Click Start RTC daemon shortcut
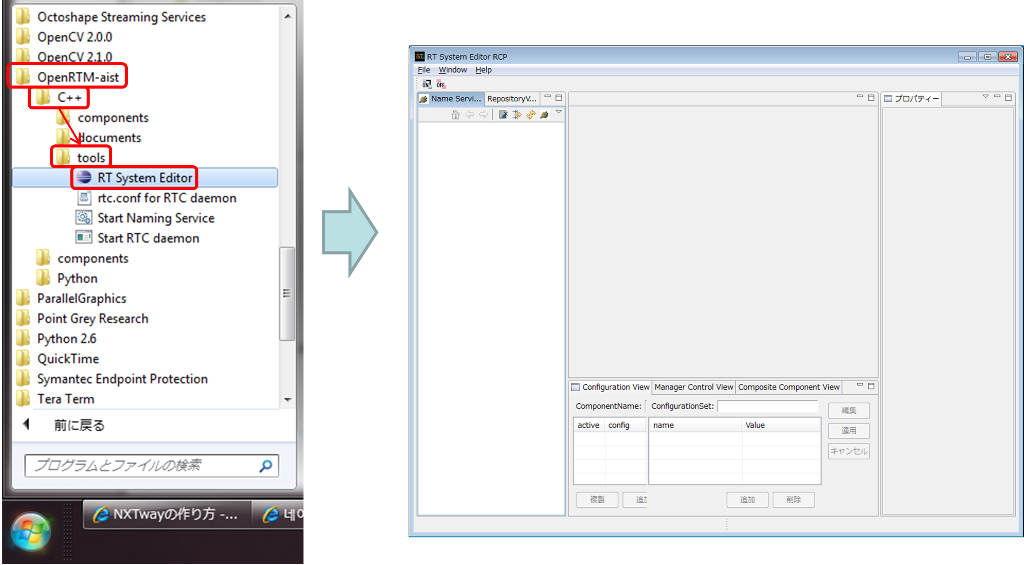 137,238
